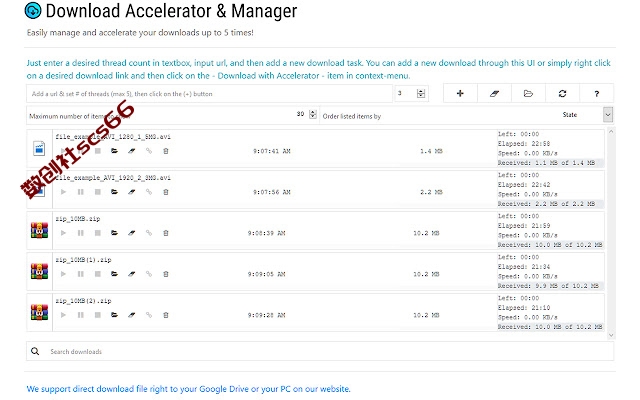Remove zip_10MB(1).zip using trash icon
The width and height of the screenshot is (640, 400).
pos(166,274)
